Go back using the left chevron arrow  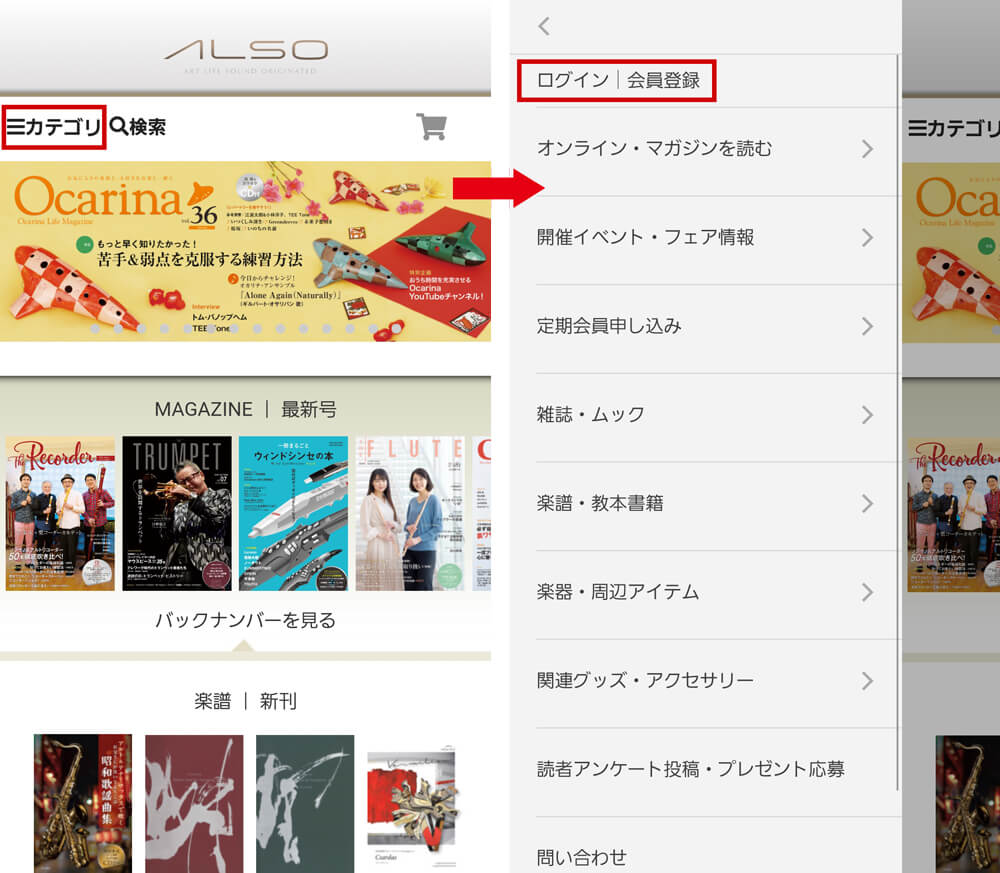(544, 27)
